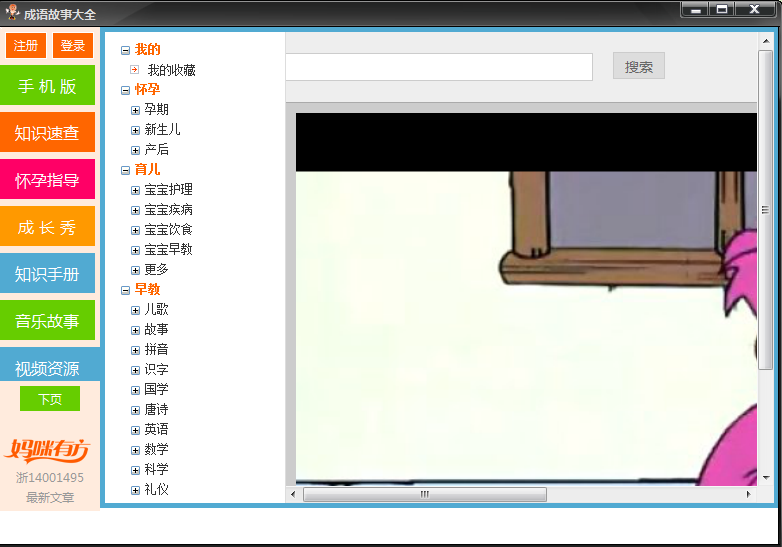Expand the 宝宝饮食 node

[x=135, y=230]
